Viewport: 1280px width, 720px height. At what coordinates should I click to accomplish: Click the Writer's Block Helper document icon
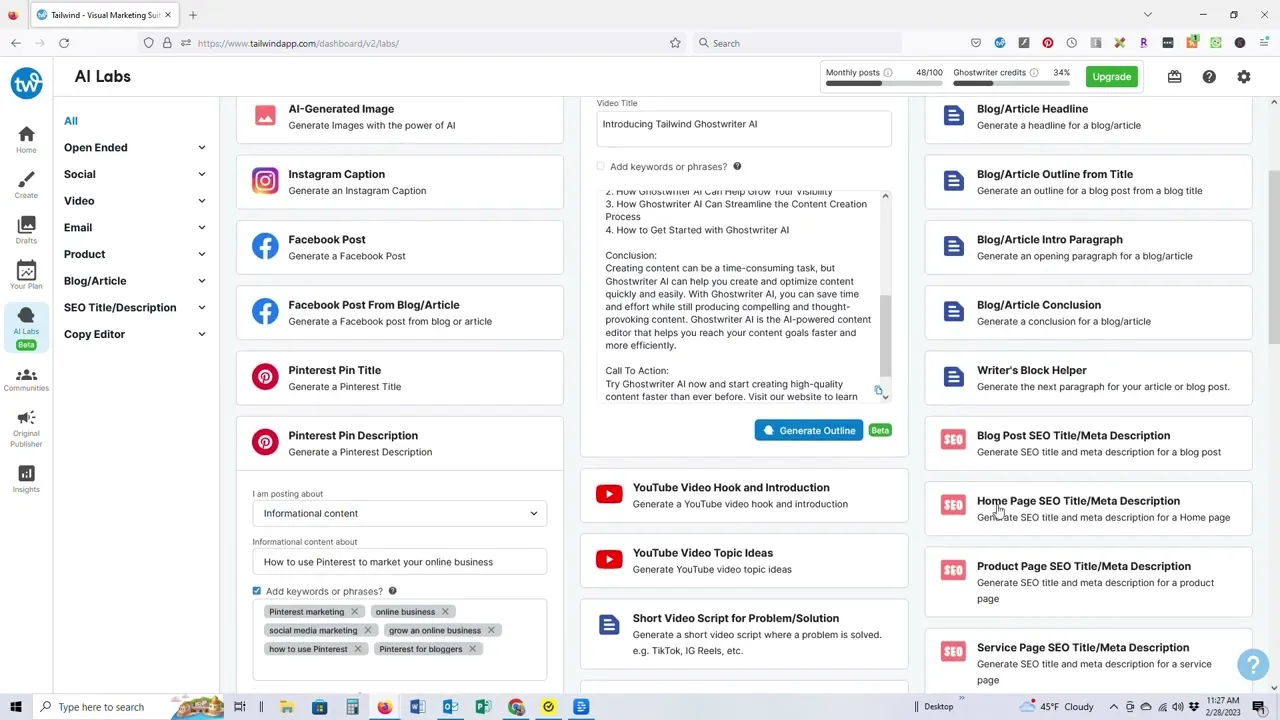(953, 377)
